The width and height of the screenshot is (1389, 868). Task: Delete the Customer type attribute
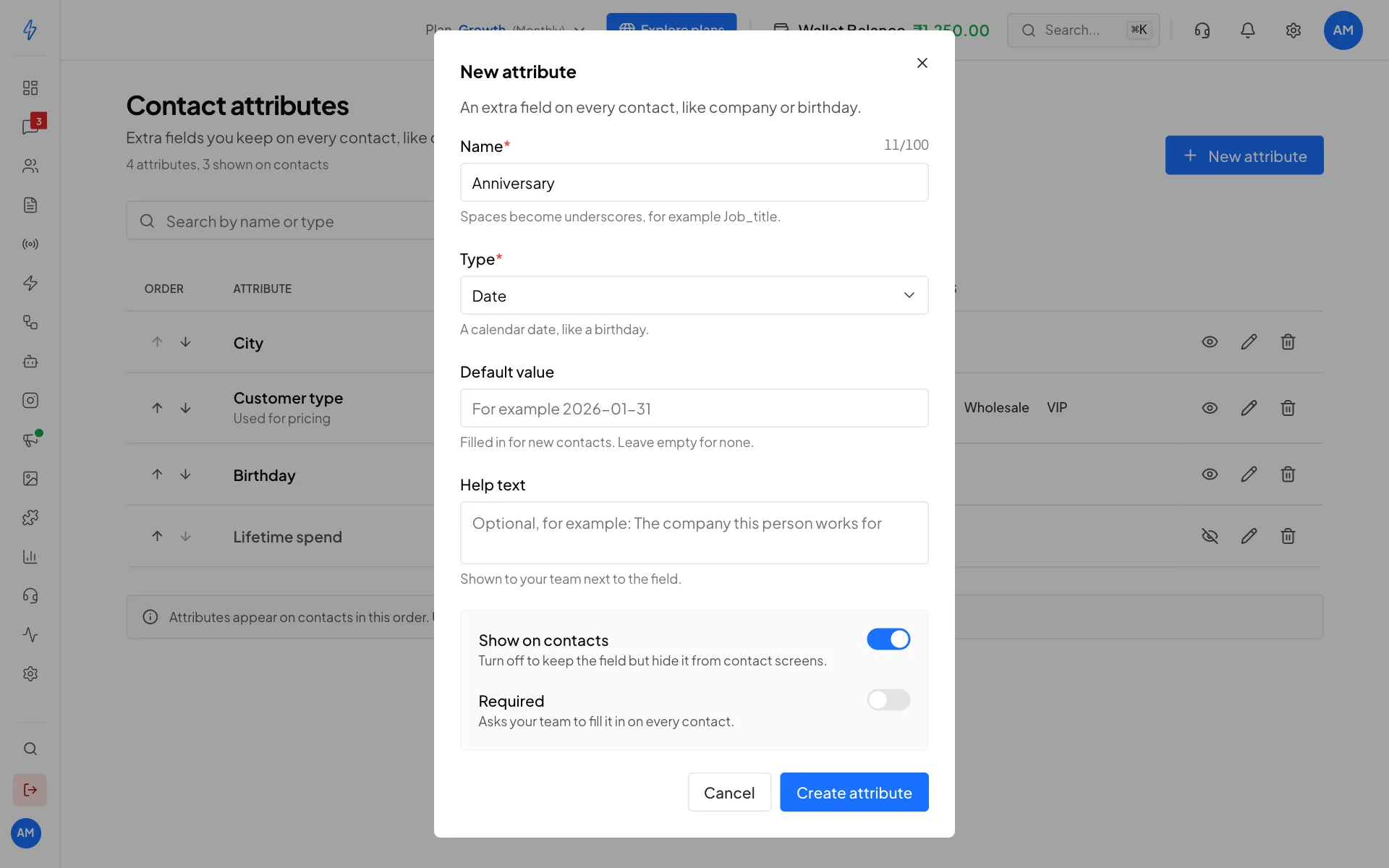1288,408
